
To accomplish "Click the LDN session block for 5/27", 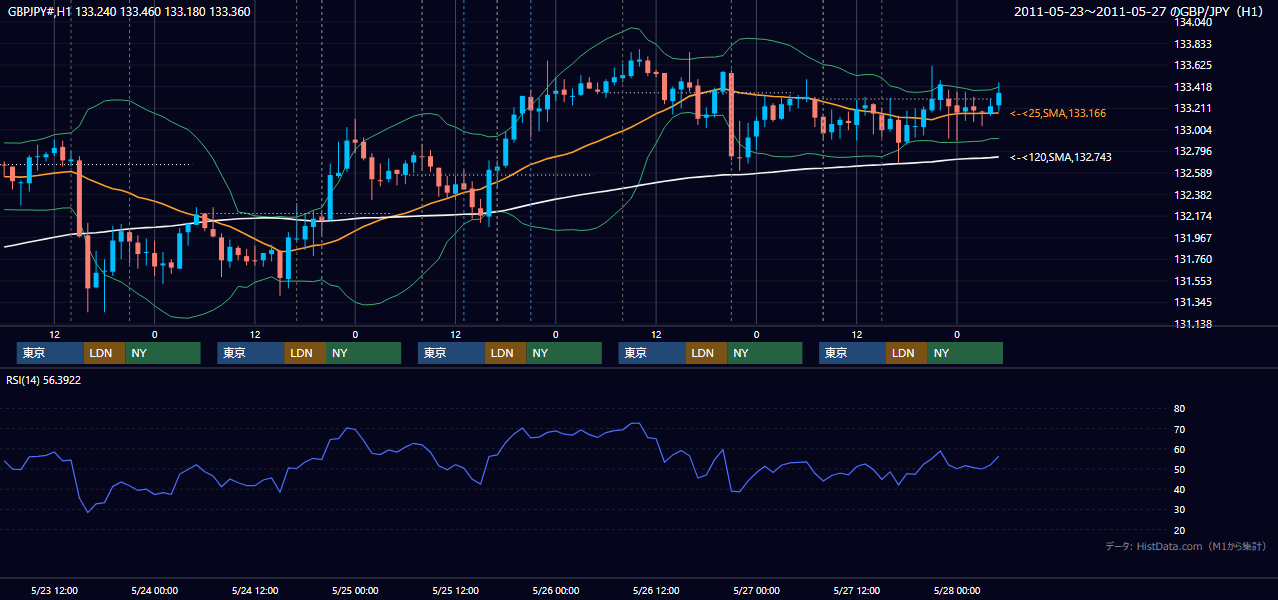I will (x=906, y=353).
